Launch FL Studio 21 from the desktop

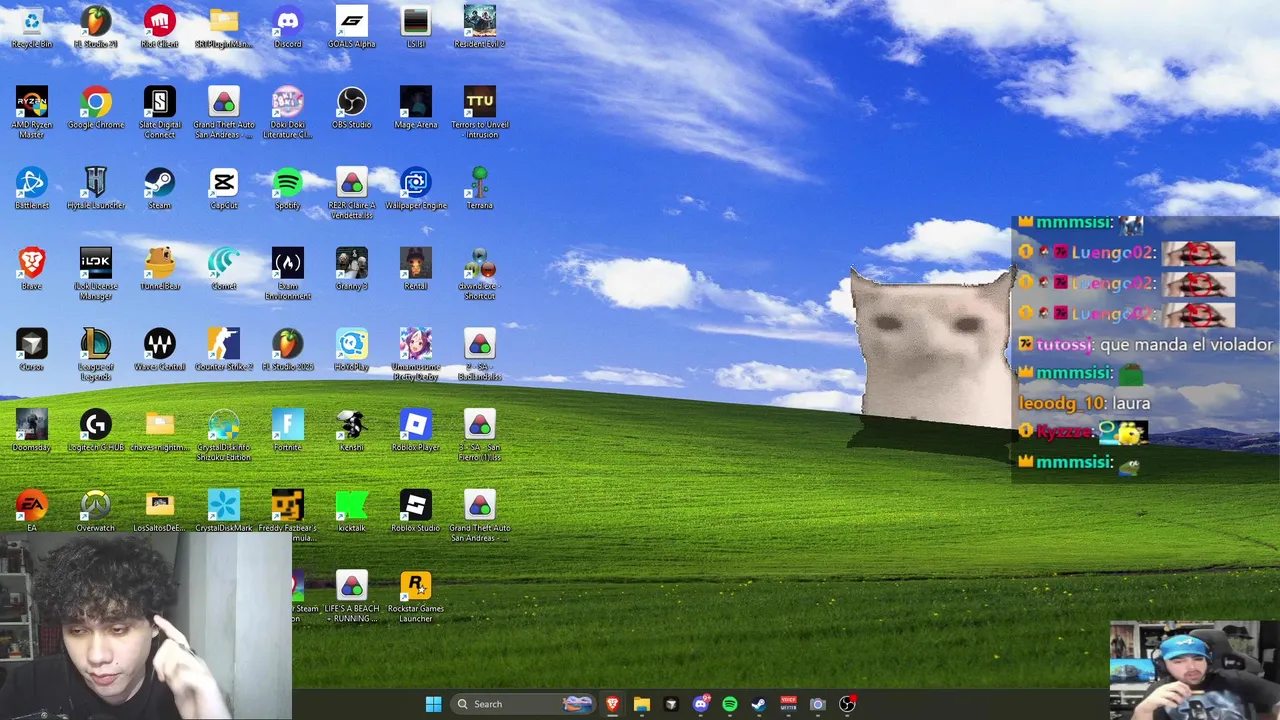coord(96,27)
